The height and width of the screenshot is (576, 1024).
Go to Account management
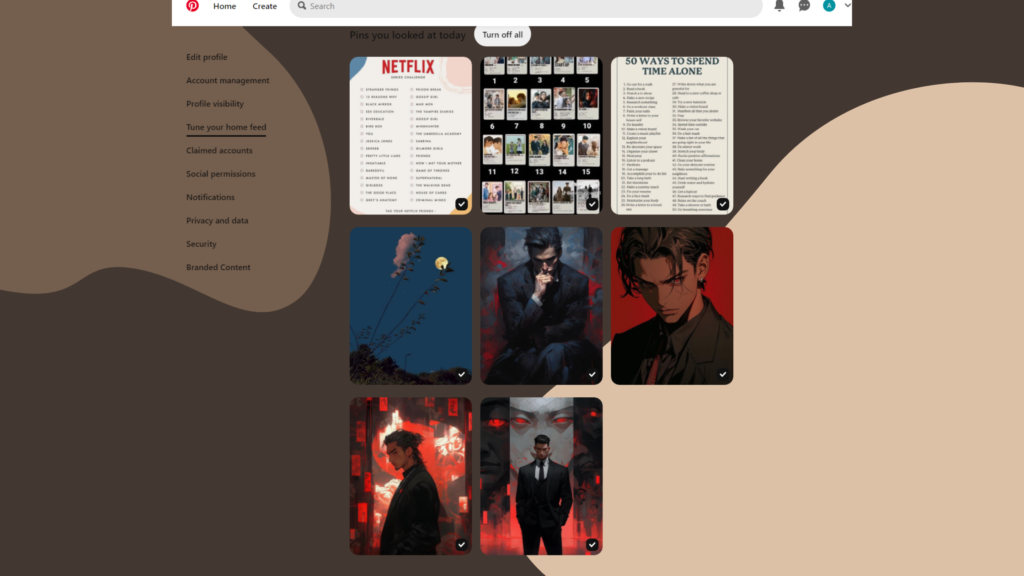click(227, 81)
